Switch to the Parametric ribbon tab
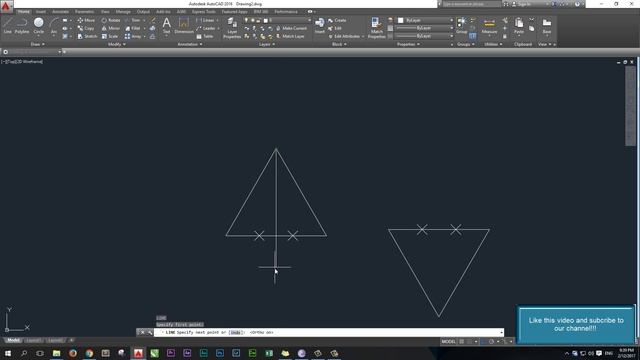 click(x=84, y=11)
